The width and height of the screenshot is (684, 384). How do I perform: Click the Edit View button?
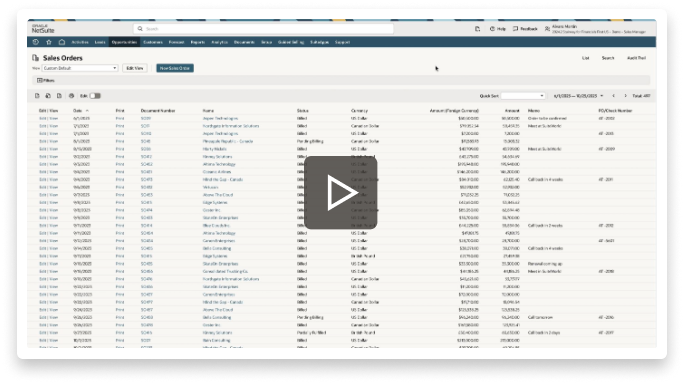click(x=135, y=68)
